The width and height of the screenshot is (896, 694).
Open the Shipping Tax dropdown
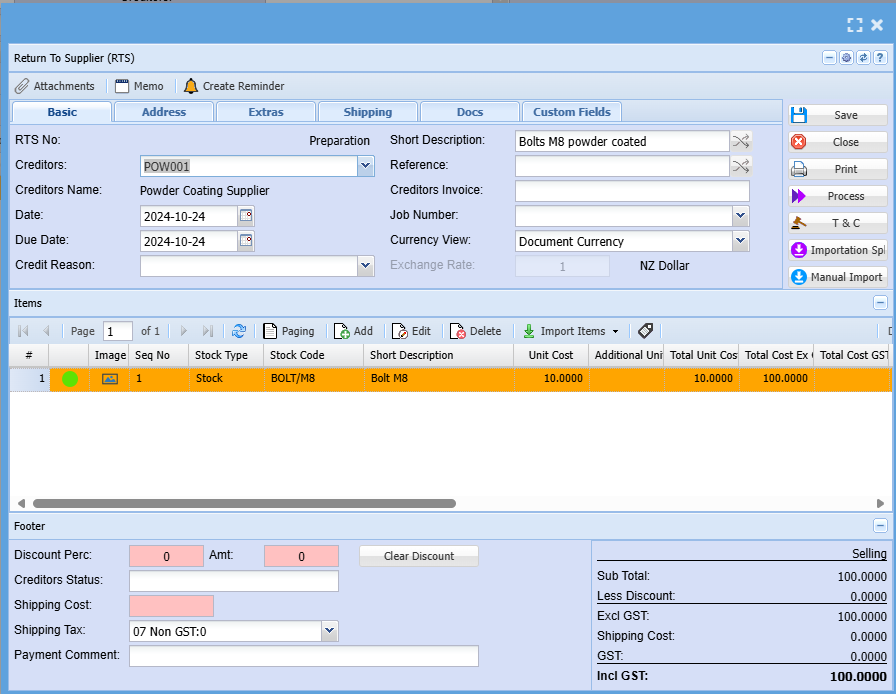(329, 631)
